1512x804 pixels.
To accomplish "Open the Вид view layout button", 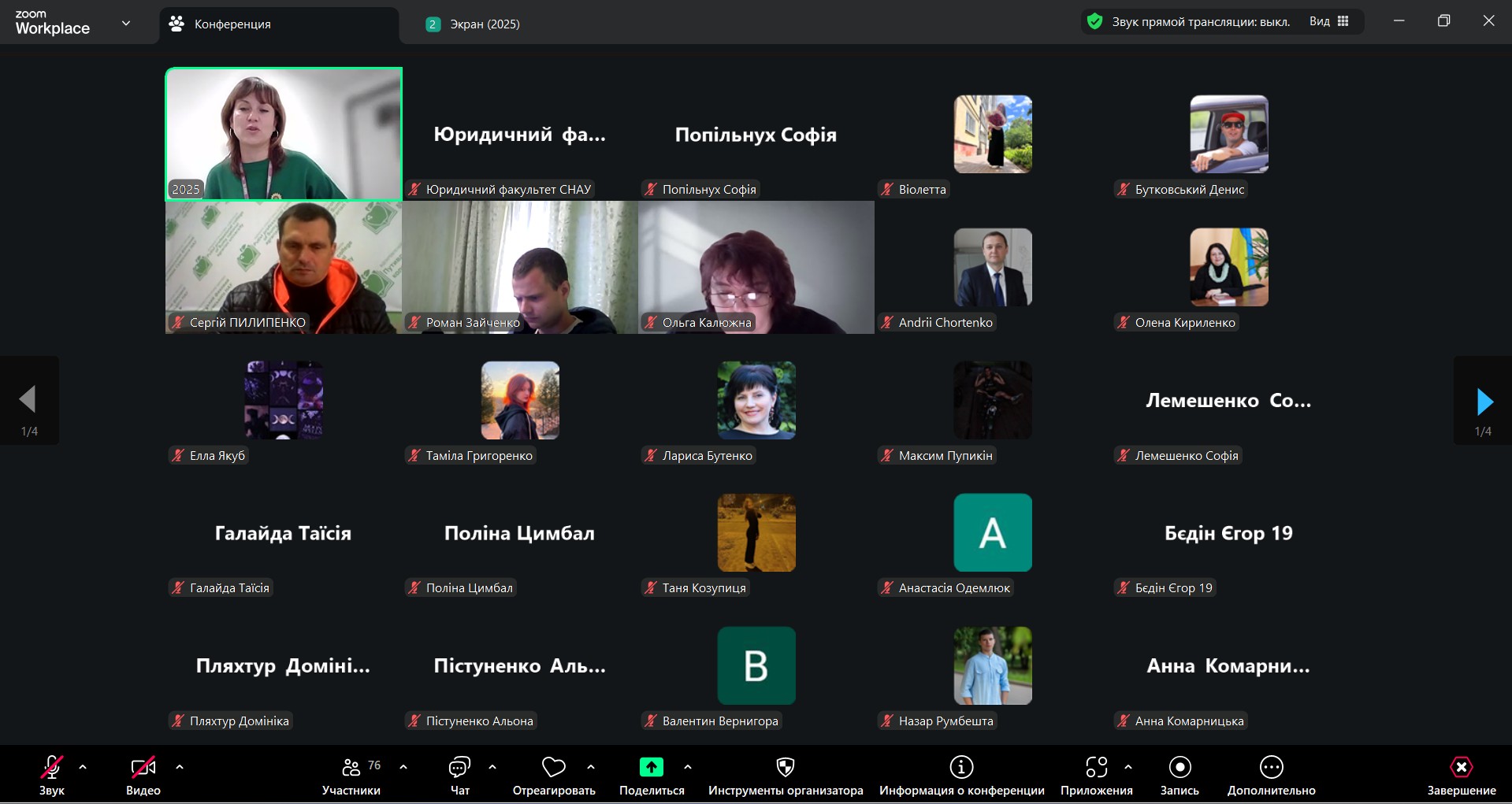I will [x=1329, y=22].
